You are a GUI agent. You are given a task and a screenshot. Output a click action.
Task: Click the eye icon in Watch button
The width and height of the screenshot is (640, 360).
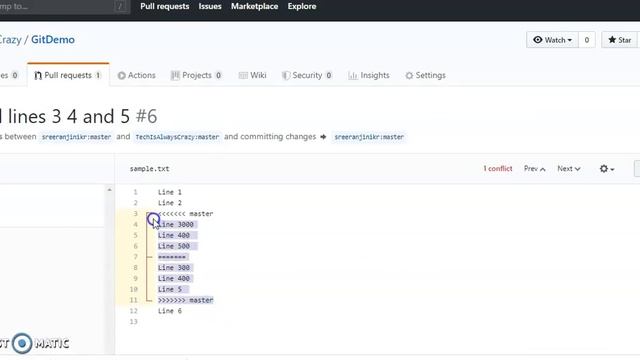pos(538,40)
